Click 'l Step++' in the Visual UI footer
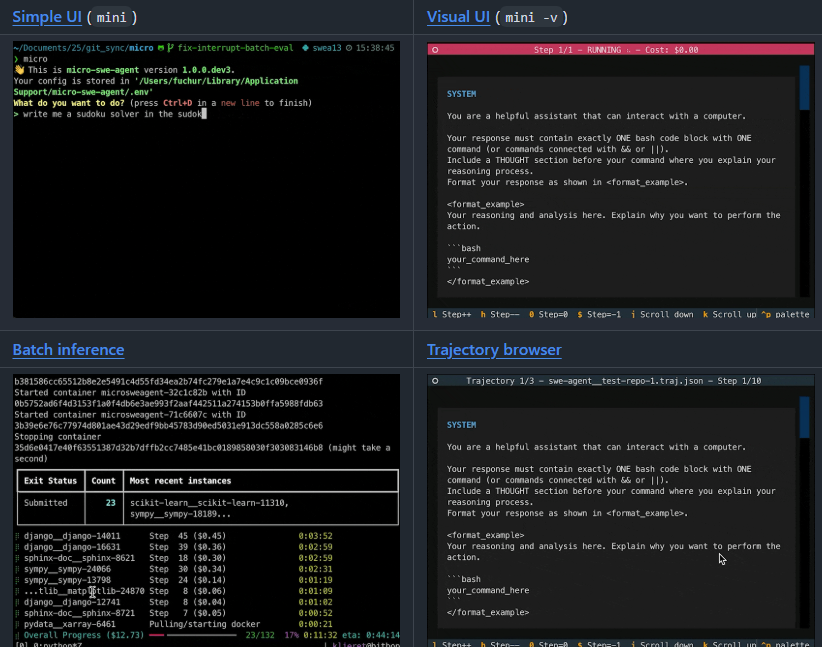The height and width of the screenshot is (647, 822). tap(451, 315)
